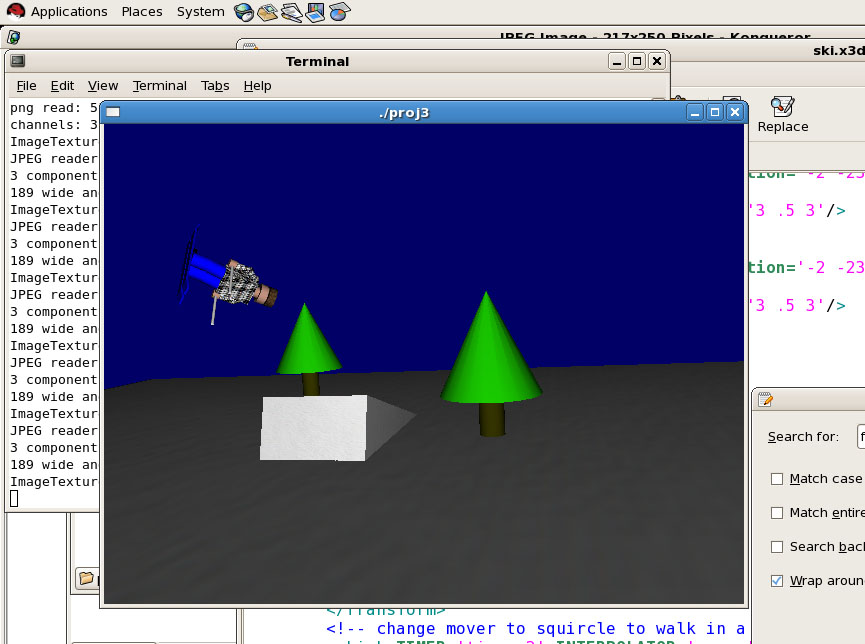
Task: Launch the email client from top panel
Action: point(267,12)
